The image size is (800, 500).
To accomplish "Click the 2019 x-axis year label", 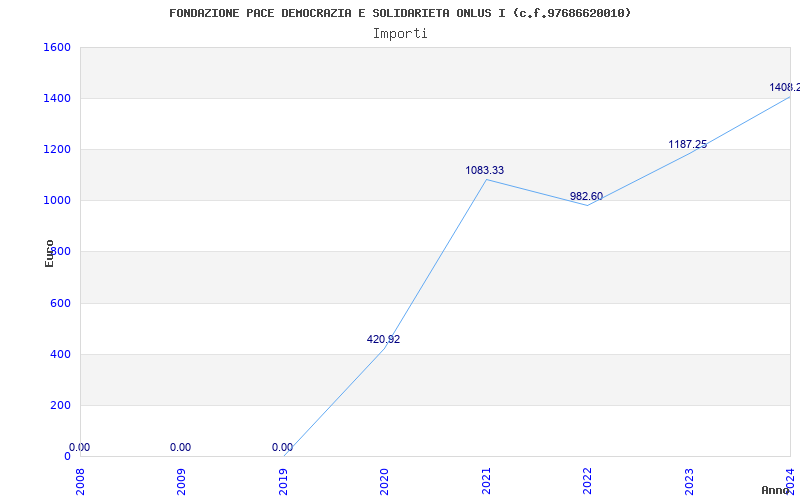I will (x=283, y=481).
